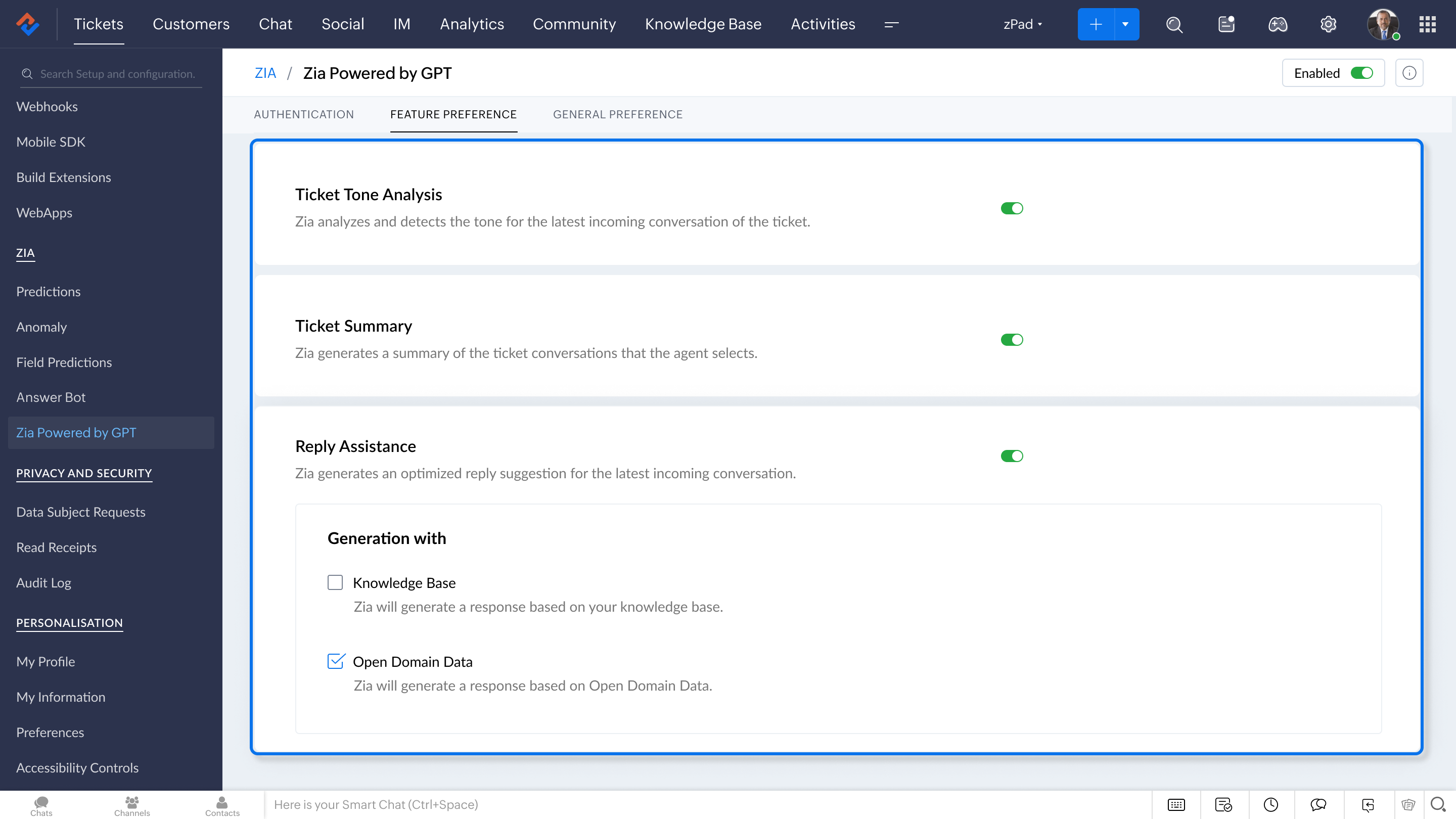Uncheck the Open Domain Data checkbox
The height and width of the screenshot is (819, 1456).
coord(335,661)
